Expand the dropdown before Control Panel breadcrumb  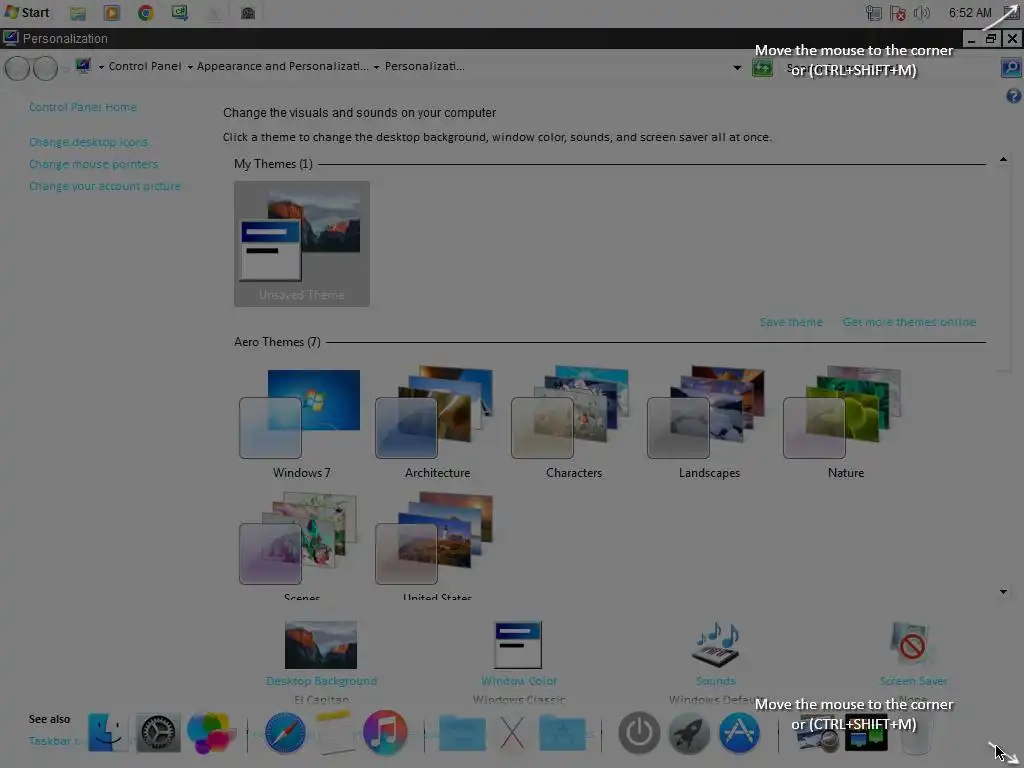tap(101, 67)
